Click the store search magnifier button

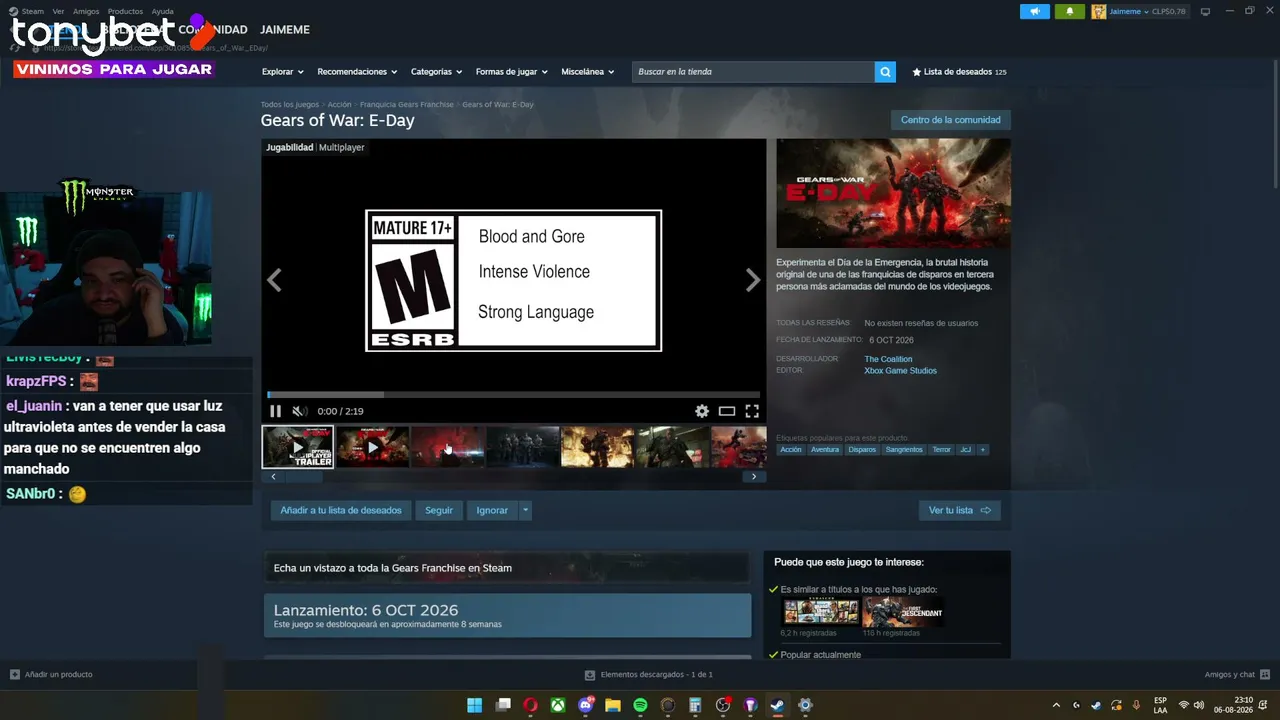(885, 72)
